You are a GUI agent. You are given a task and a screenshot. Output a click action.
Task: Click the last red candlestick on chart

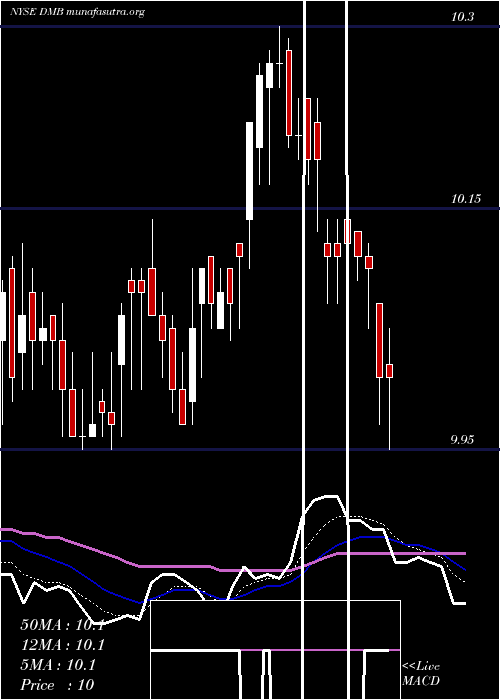[389, 371]
